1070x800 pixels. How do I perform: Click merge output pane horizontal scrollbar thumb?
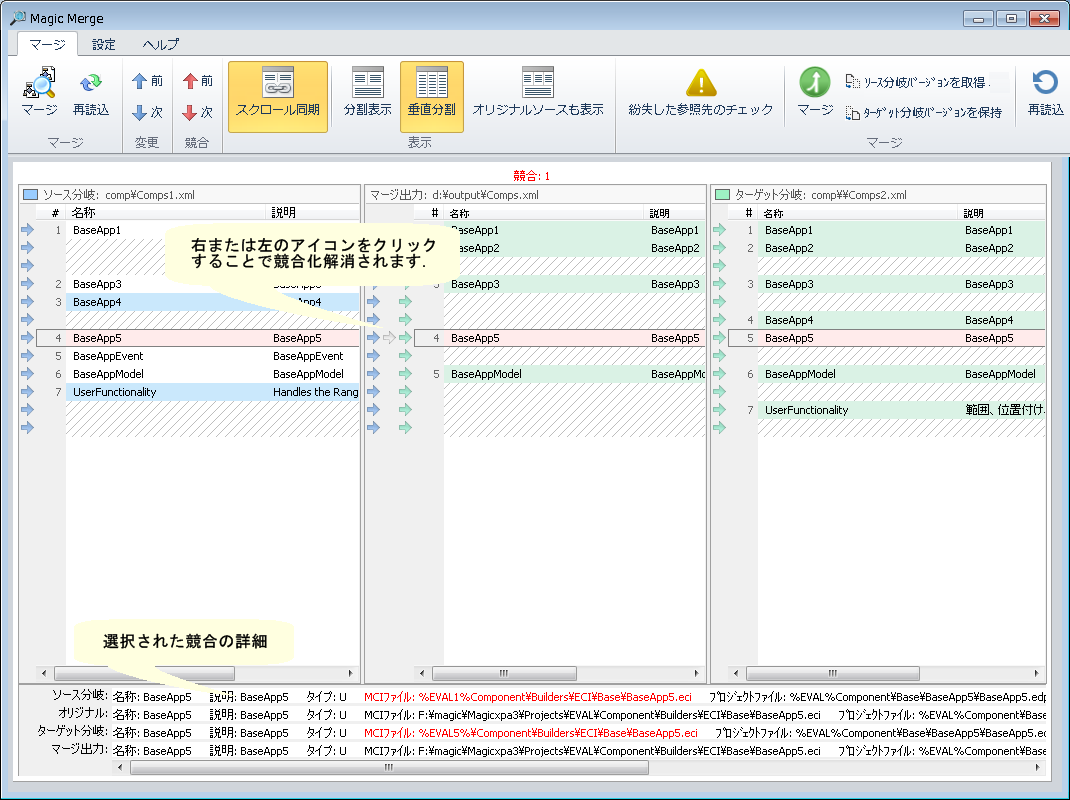pyautogui.click(x=504, y=673)
